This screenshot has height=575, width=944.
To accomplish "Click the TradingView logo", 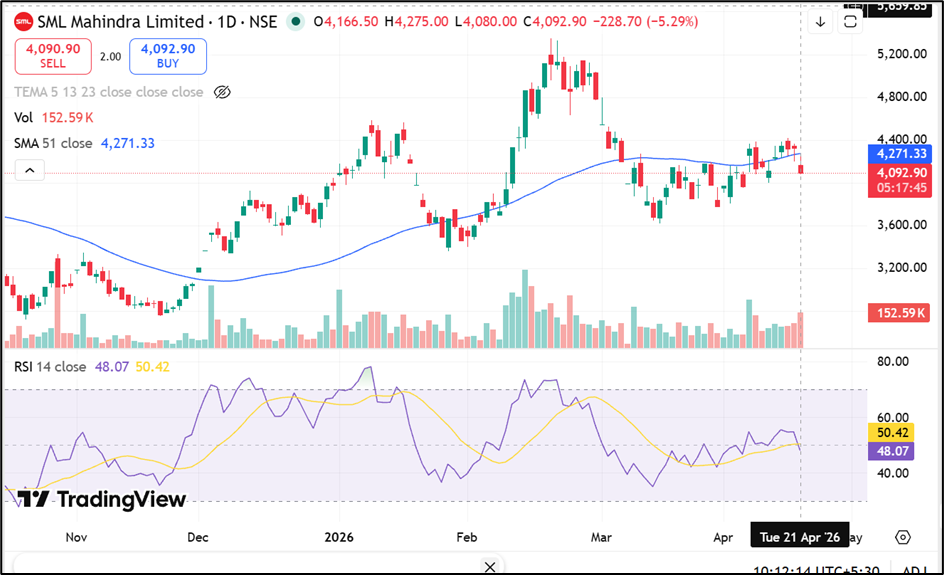I will pos(102,499).
